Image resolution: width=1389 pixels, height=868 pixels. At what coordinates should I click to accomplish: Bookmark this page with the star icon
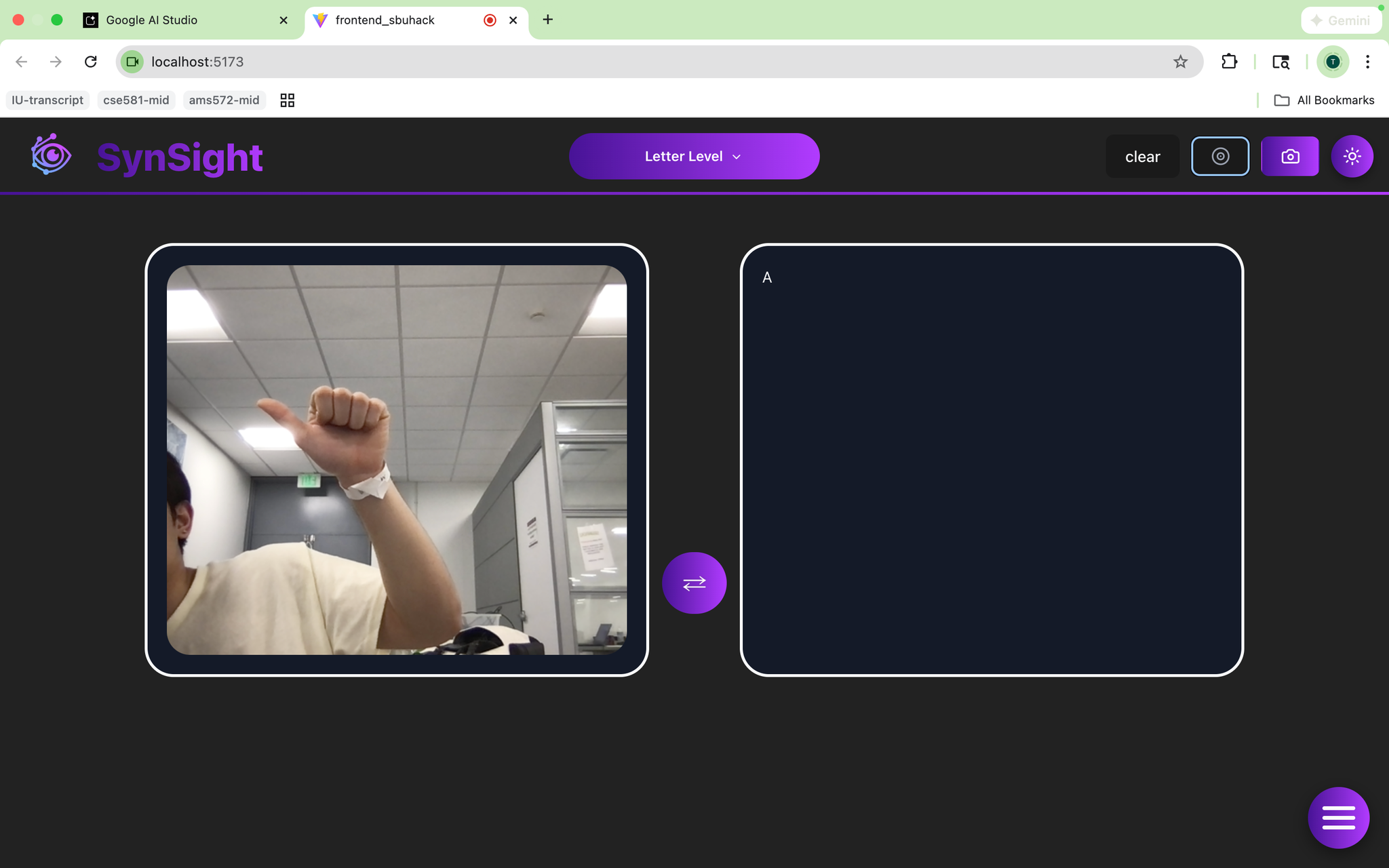click(1180, 62)
